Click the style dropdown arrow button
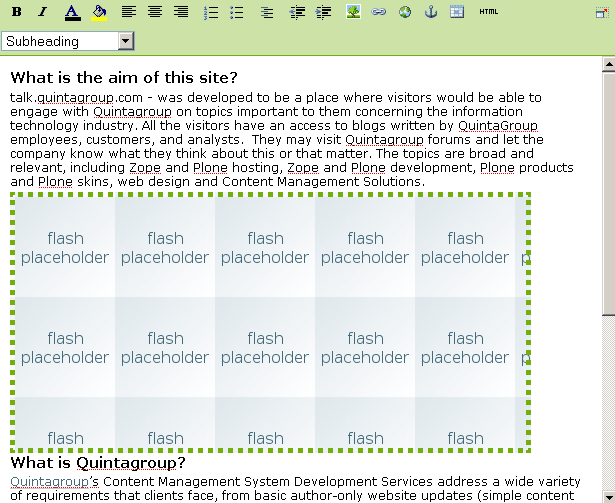This screenshot has width=615, height=503. click(126, 41)
